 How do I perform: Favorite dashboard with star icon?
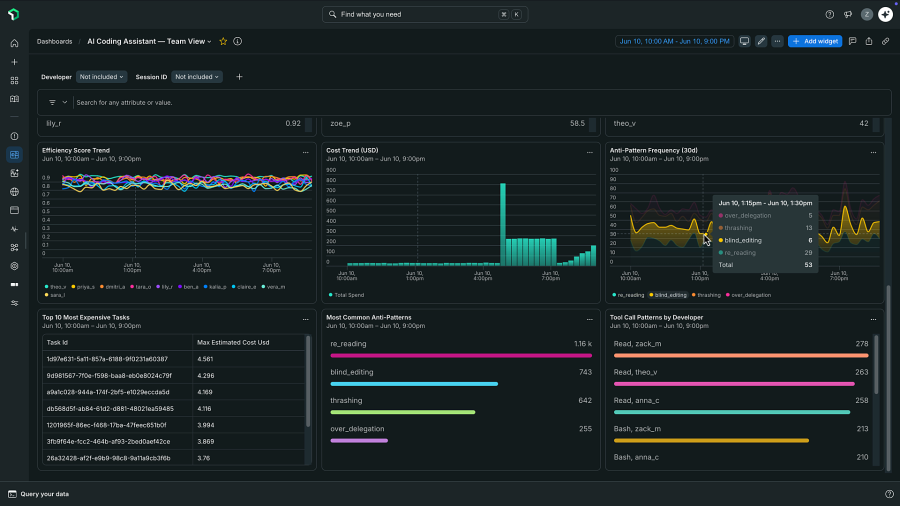coord(223,41)
